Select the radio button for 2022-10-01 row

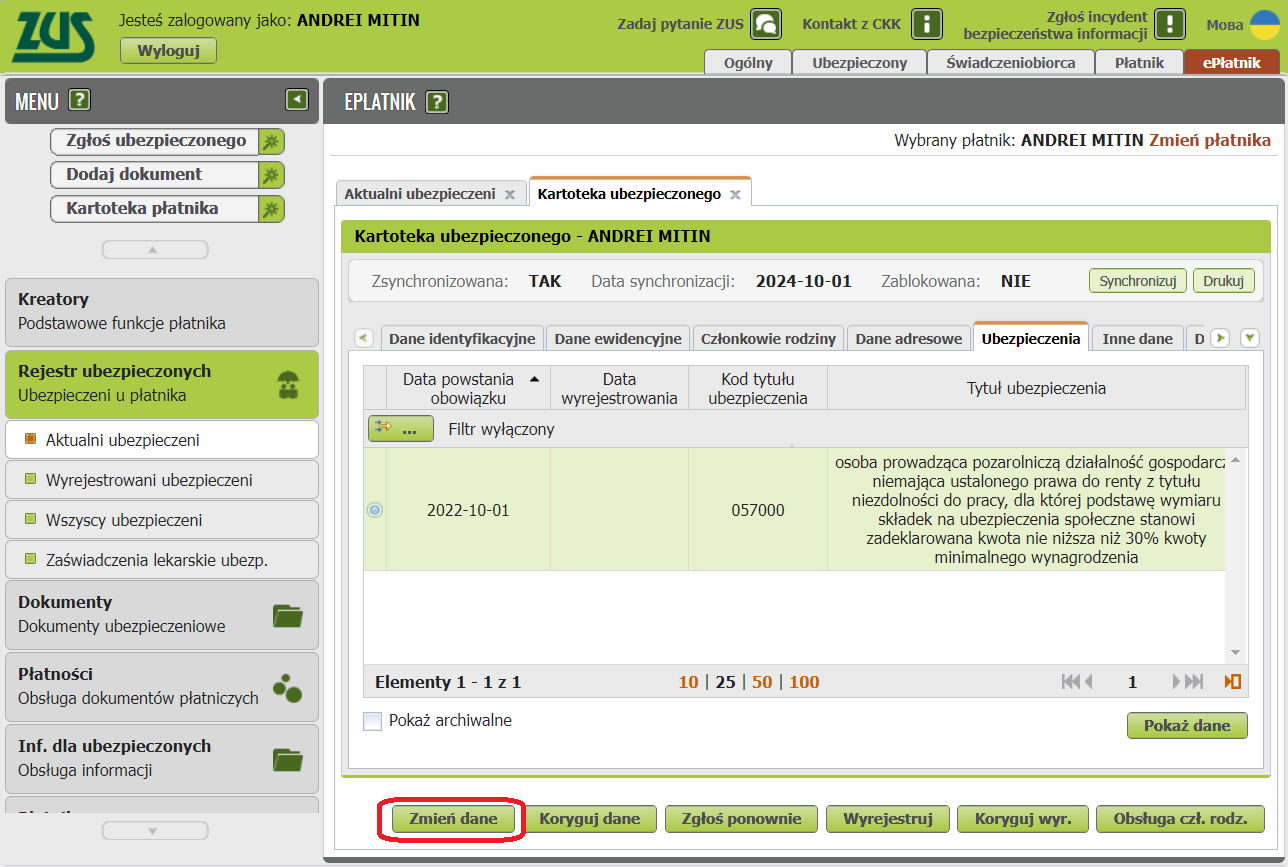coord(375,510)
